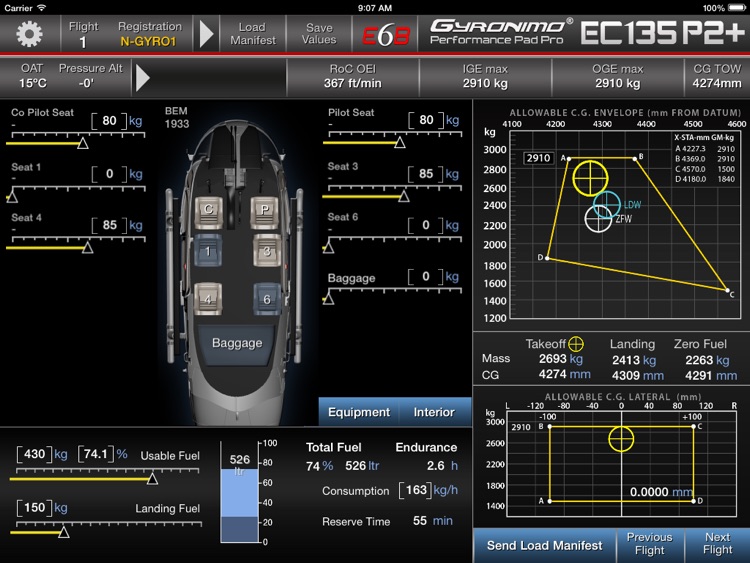Tap the cyan LDW landing weight marker

point(607,205)
